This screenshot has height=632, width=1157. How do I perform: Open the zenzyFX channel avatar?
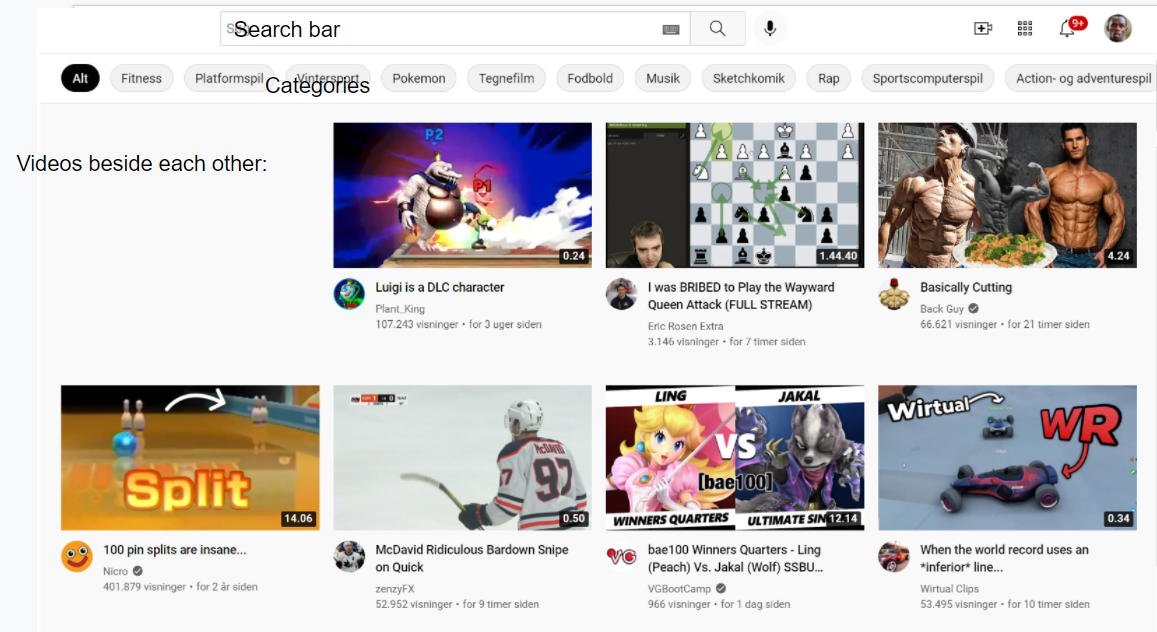pos(349,556)
